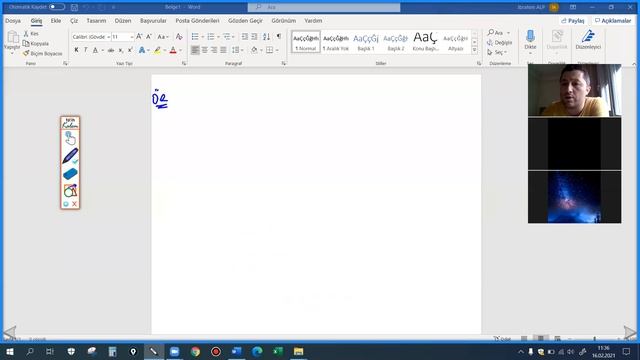This screenshot has height=360, width=640.
Task: Select the galaxy participant thumbnail
Action: tap(575, 197)
